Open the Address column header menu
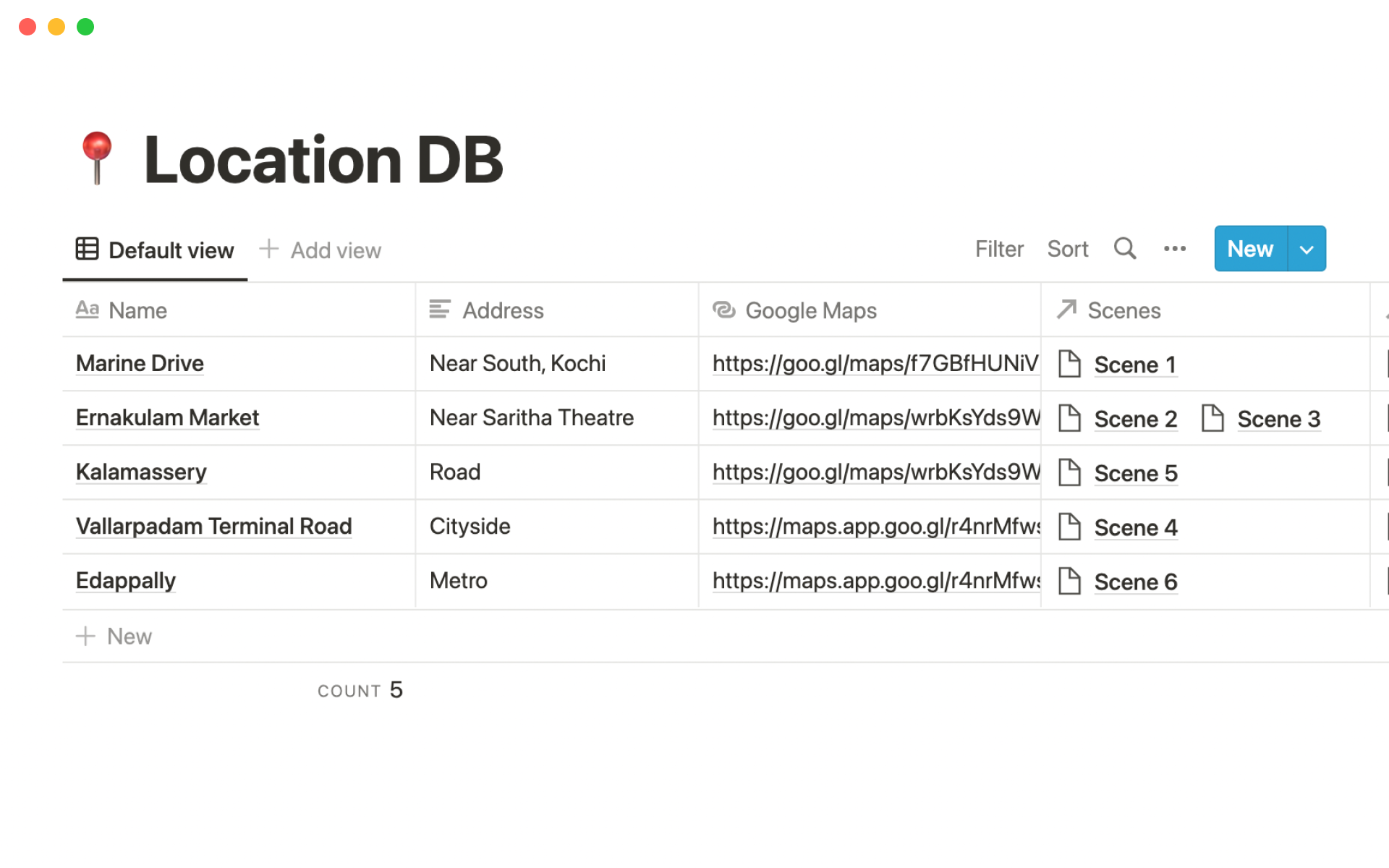The height and width of the screenshot is (868, 1389). (x=503, y=310)
